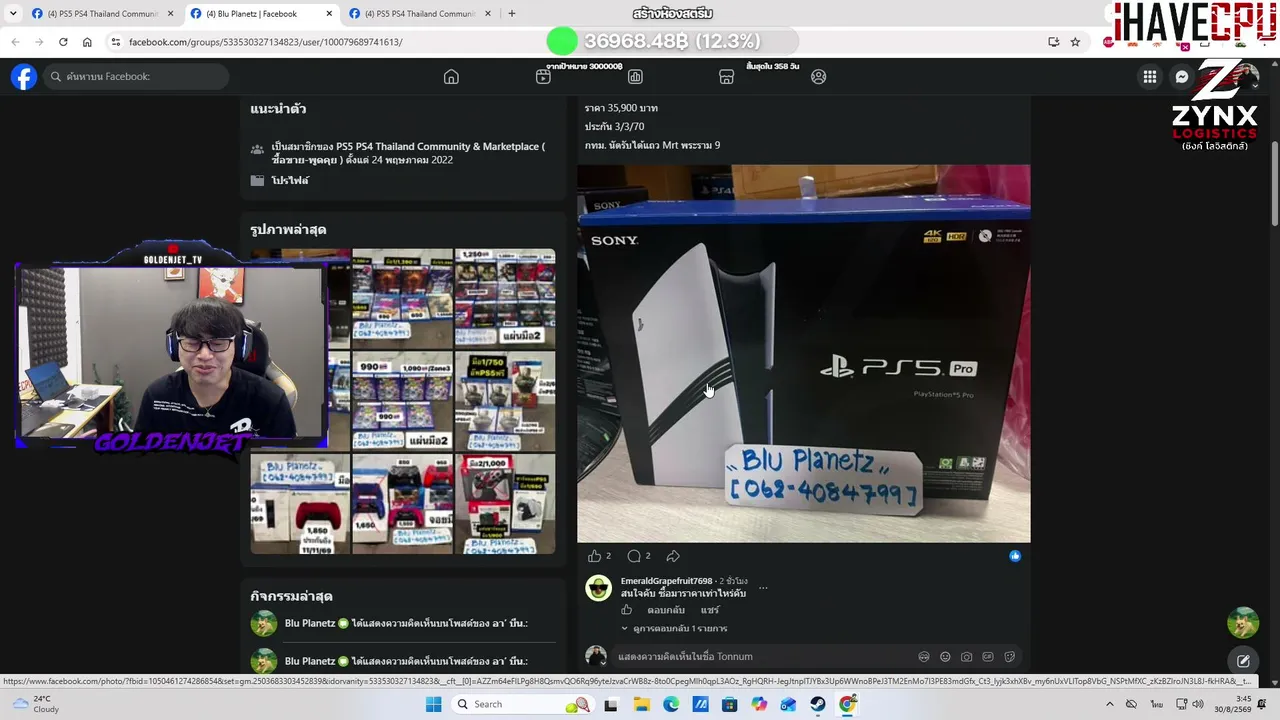Open a new browser tab
The height and width of the screenshot is (720, 1280).
[512, 14]
